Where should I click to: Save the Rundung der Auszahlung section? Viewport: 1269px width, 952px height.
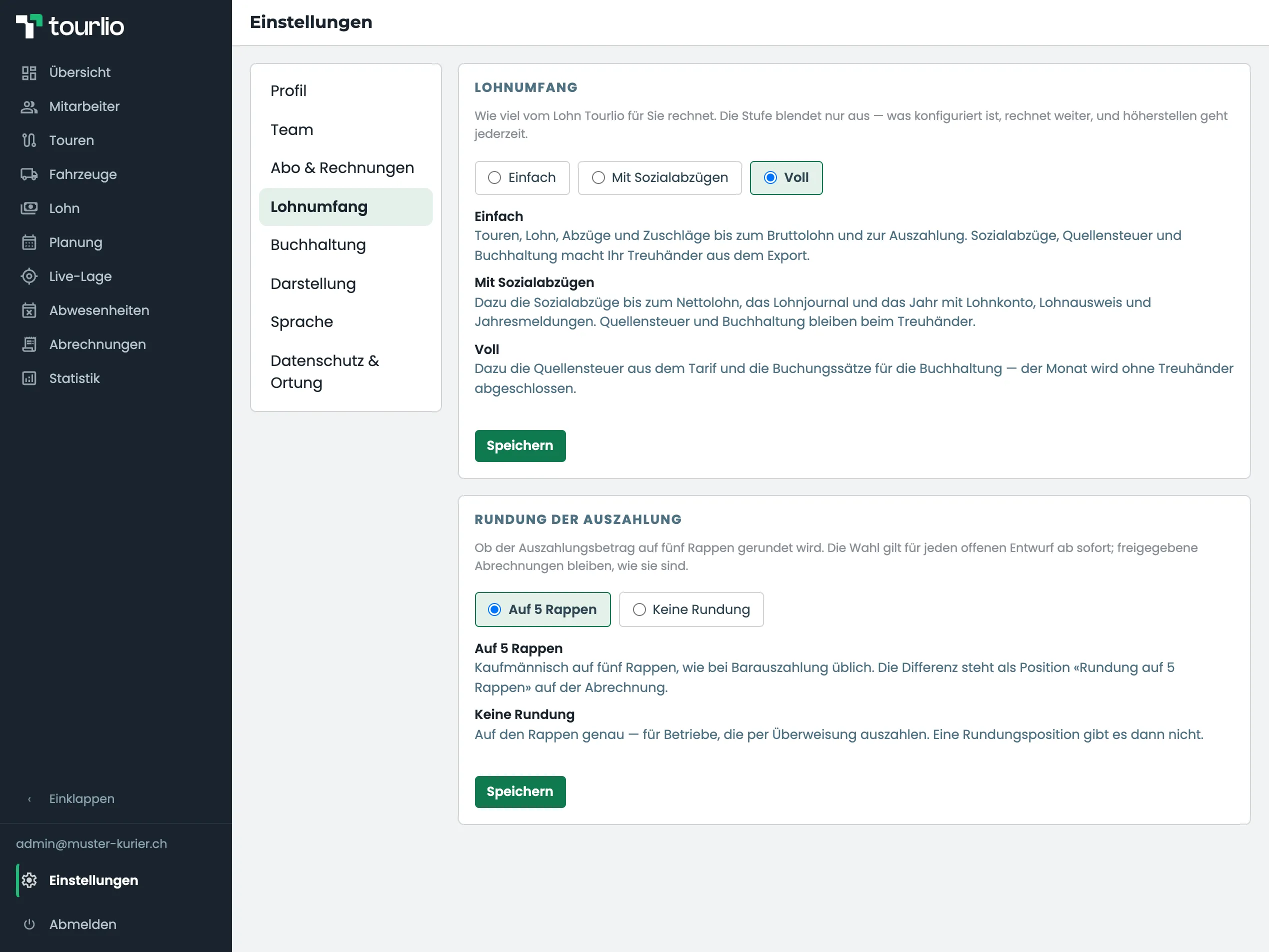click(520, 792)
